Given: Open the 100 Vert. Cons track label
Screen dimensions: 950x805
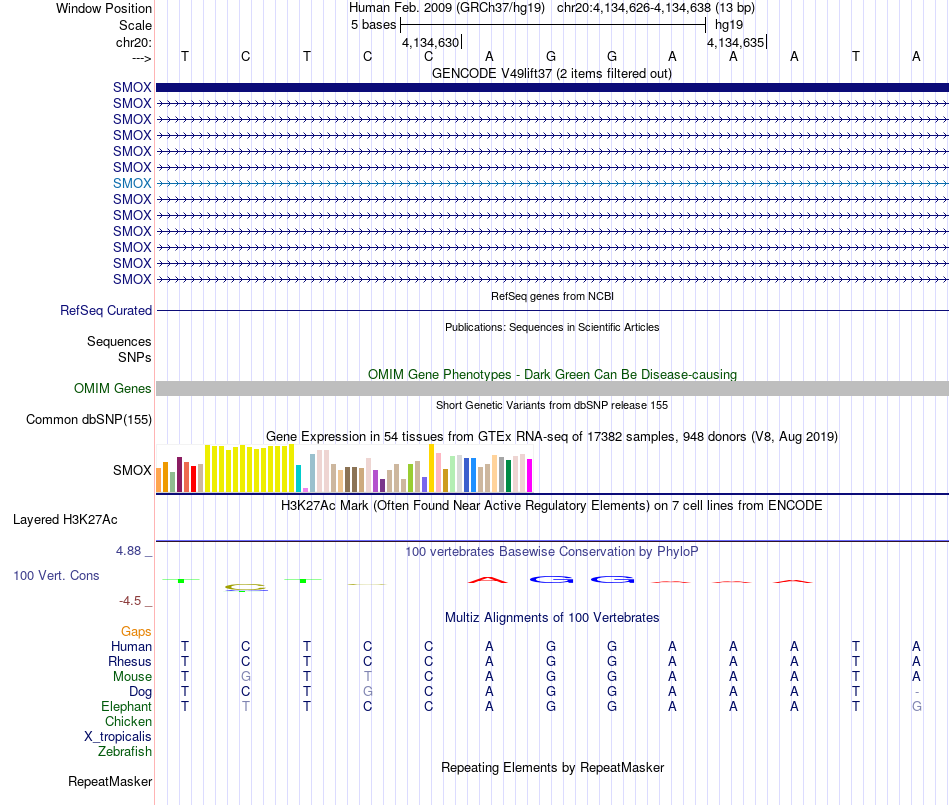Looking at the screenshot, I should click(x=56, y=575).
